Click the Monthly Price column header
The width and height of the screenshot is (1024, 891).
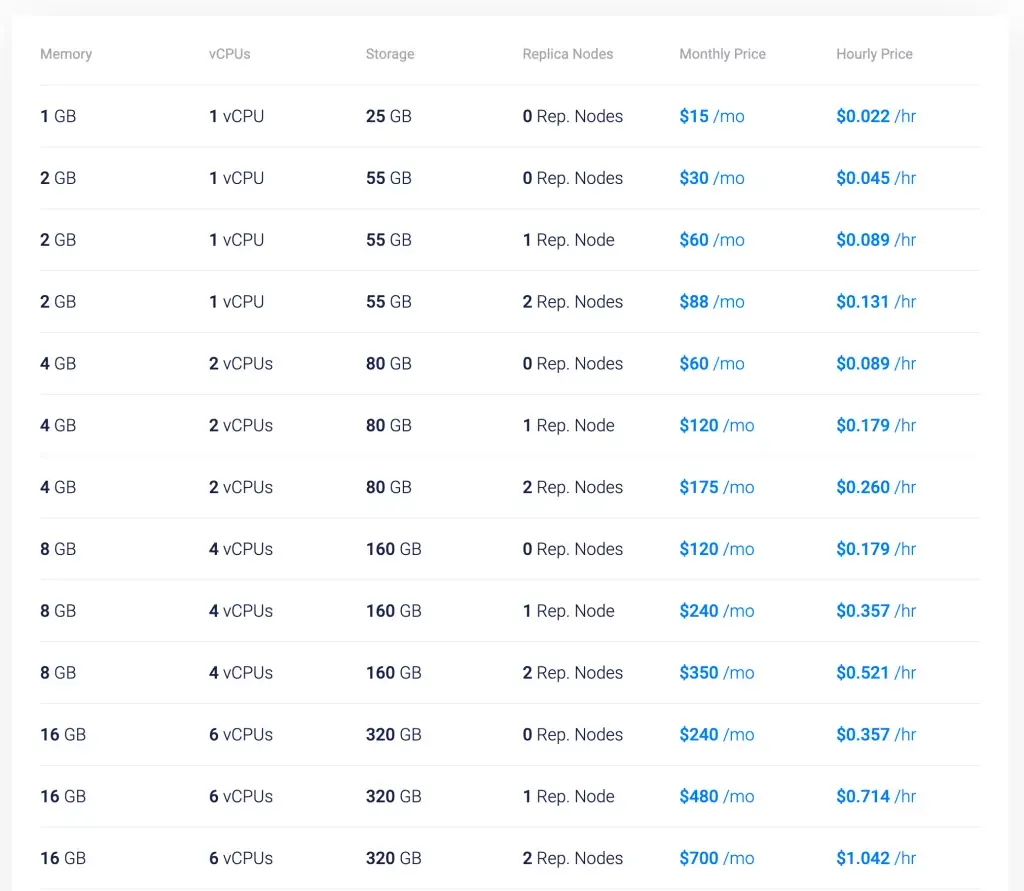point(722,54)
